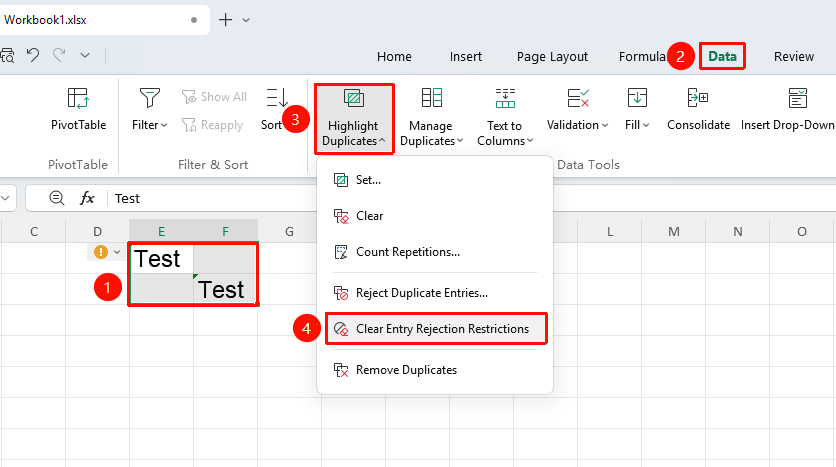This screenshot has width=836, height=467.
Task: Click the fx insert function icon
Action: [87, 198]
